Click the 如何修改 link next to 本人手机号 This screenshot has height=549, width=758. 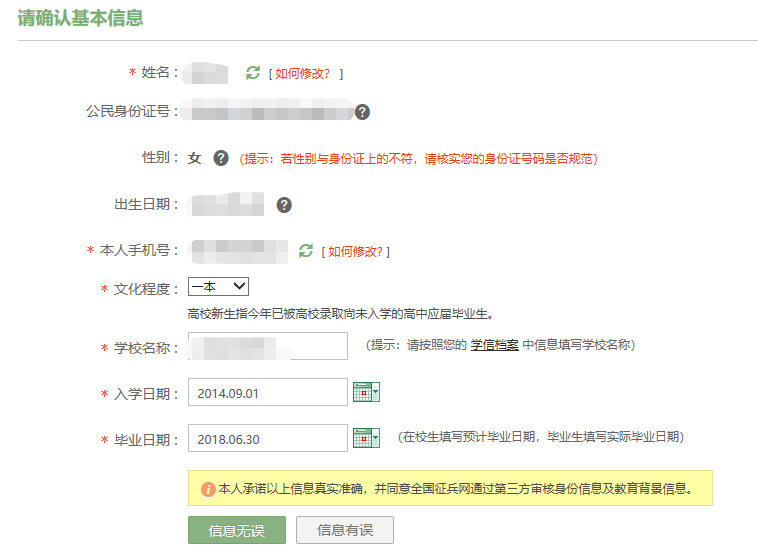pyautogui.click(x=357, y=251)
